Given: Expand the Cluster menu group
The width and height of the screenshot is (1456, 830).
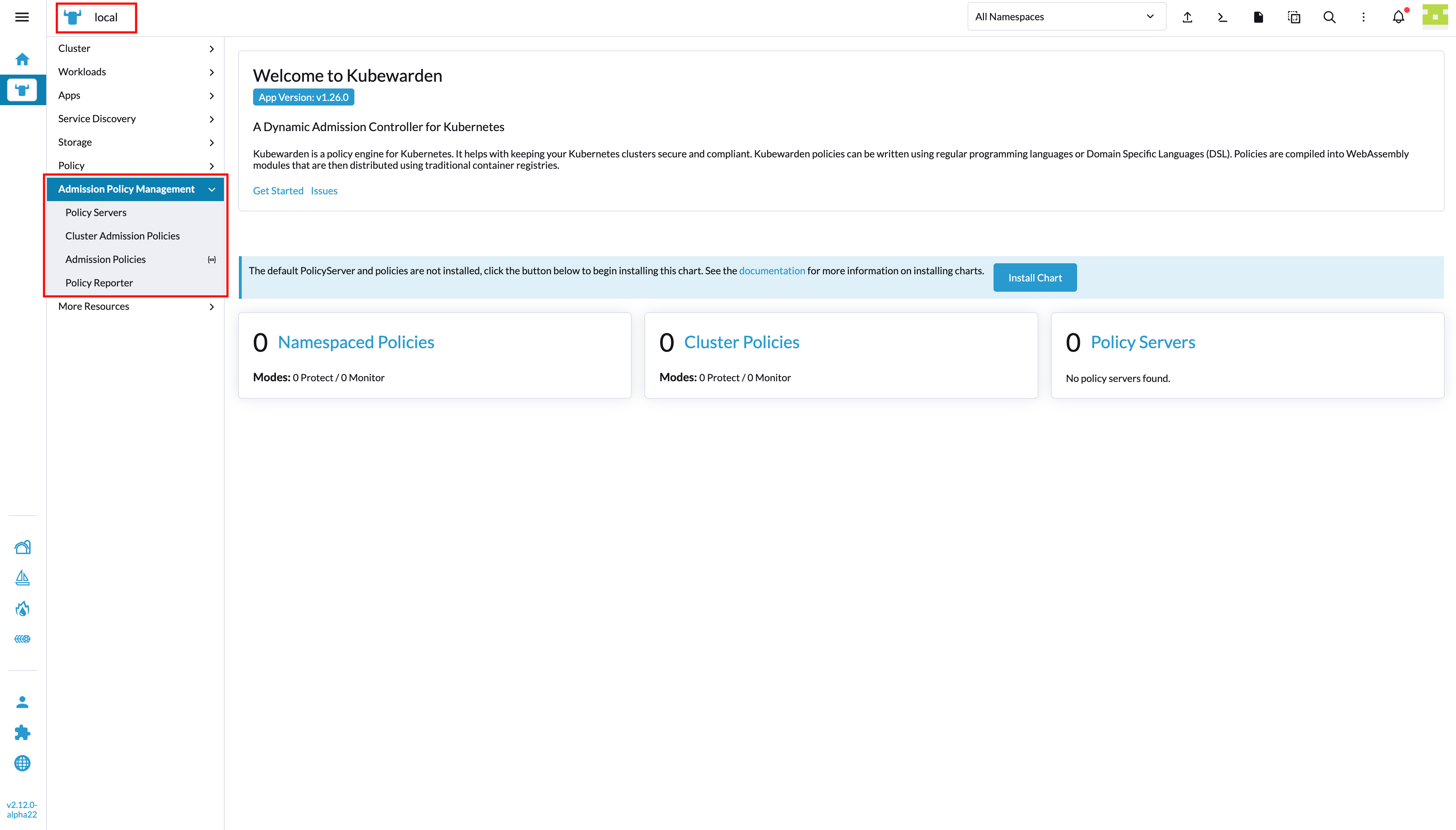Looking at the screenshot, I should click(136, 48).
